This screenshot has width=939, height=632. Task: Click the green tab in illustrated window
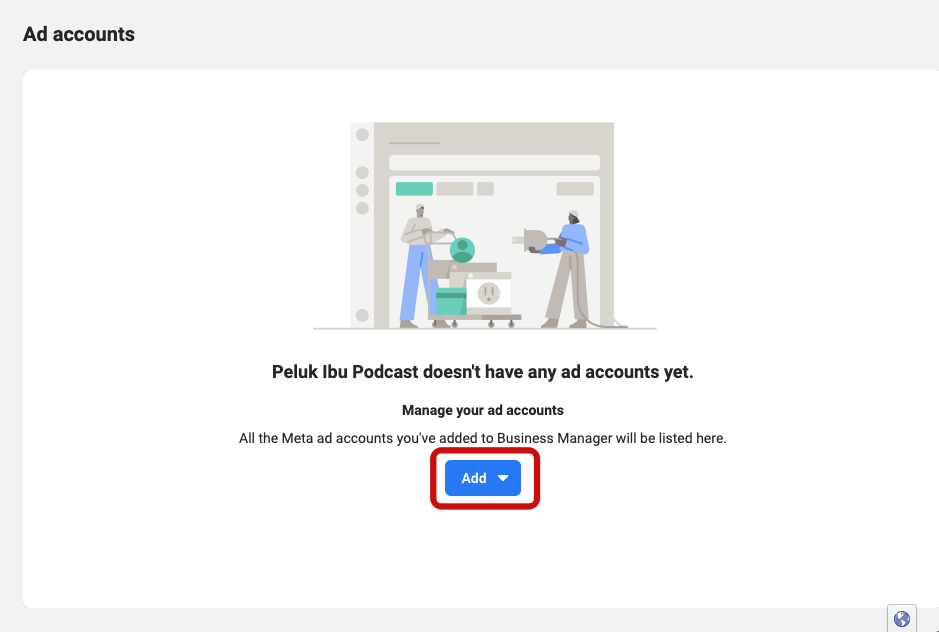tap(414, 189)
